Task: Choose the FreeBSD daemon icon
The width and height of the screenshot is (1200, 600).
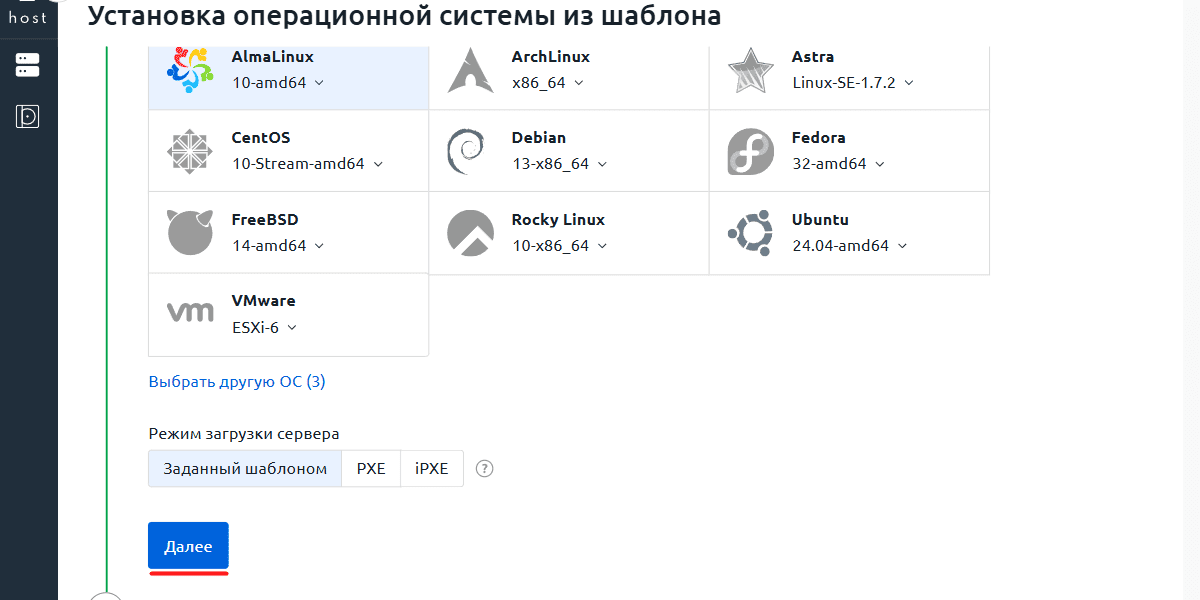Action: pyautogui.click(x=190, y=233)
